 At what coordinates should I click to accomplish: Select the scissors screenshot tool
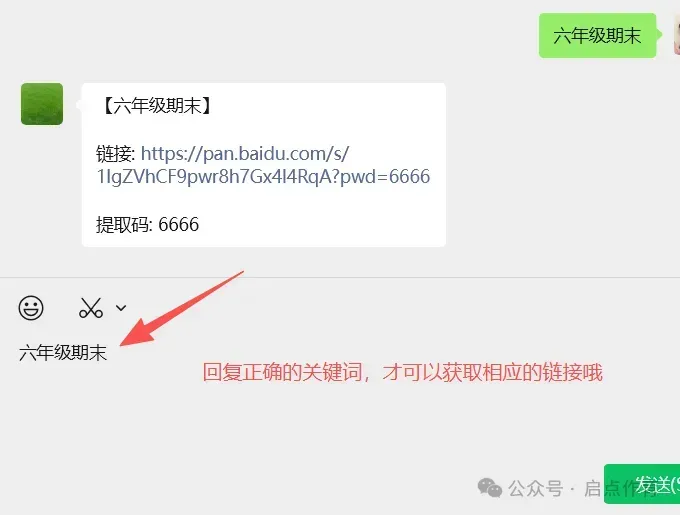tap(91, 308)
